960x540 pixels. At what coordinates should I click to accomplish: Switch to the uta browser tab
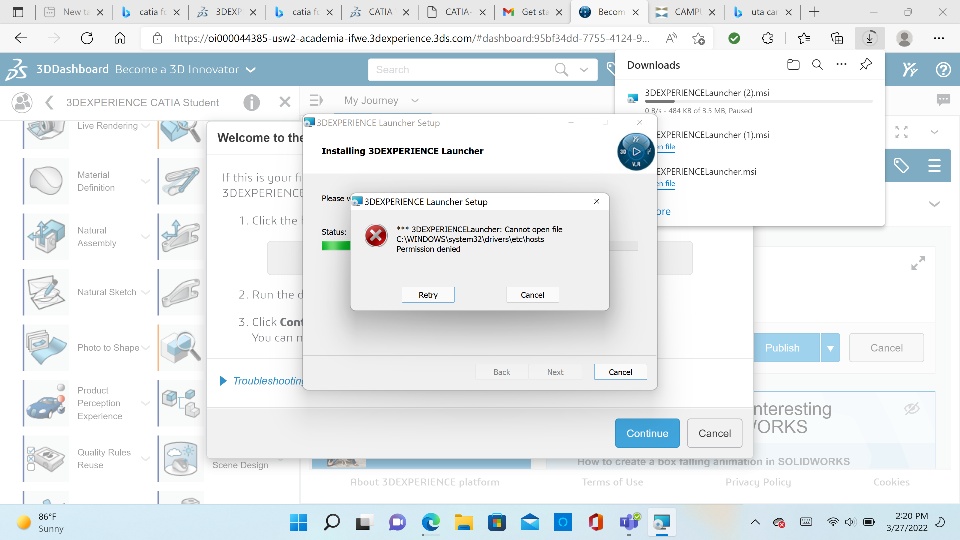point(762,12)
